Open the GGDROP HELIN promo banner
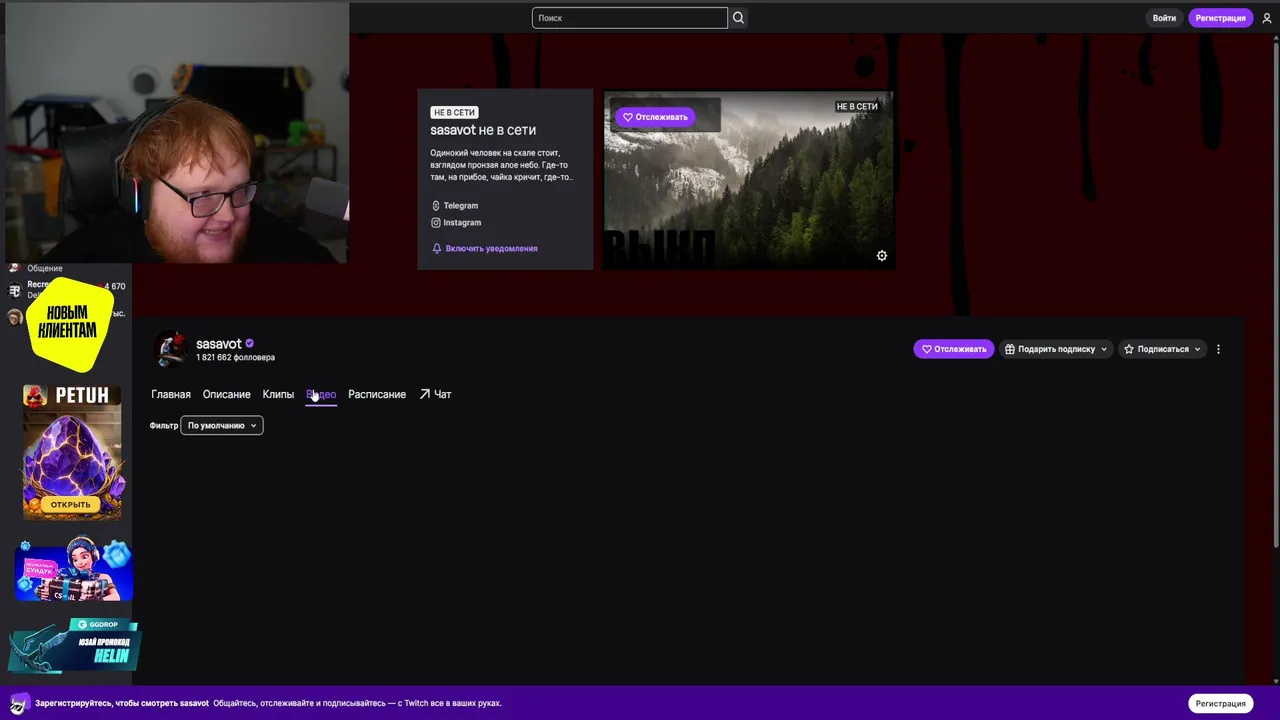The image size is (1280, 720). coord(74,645)
